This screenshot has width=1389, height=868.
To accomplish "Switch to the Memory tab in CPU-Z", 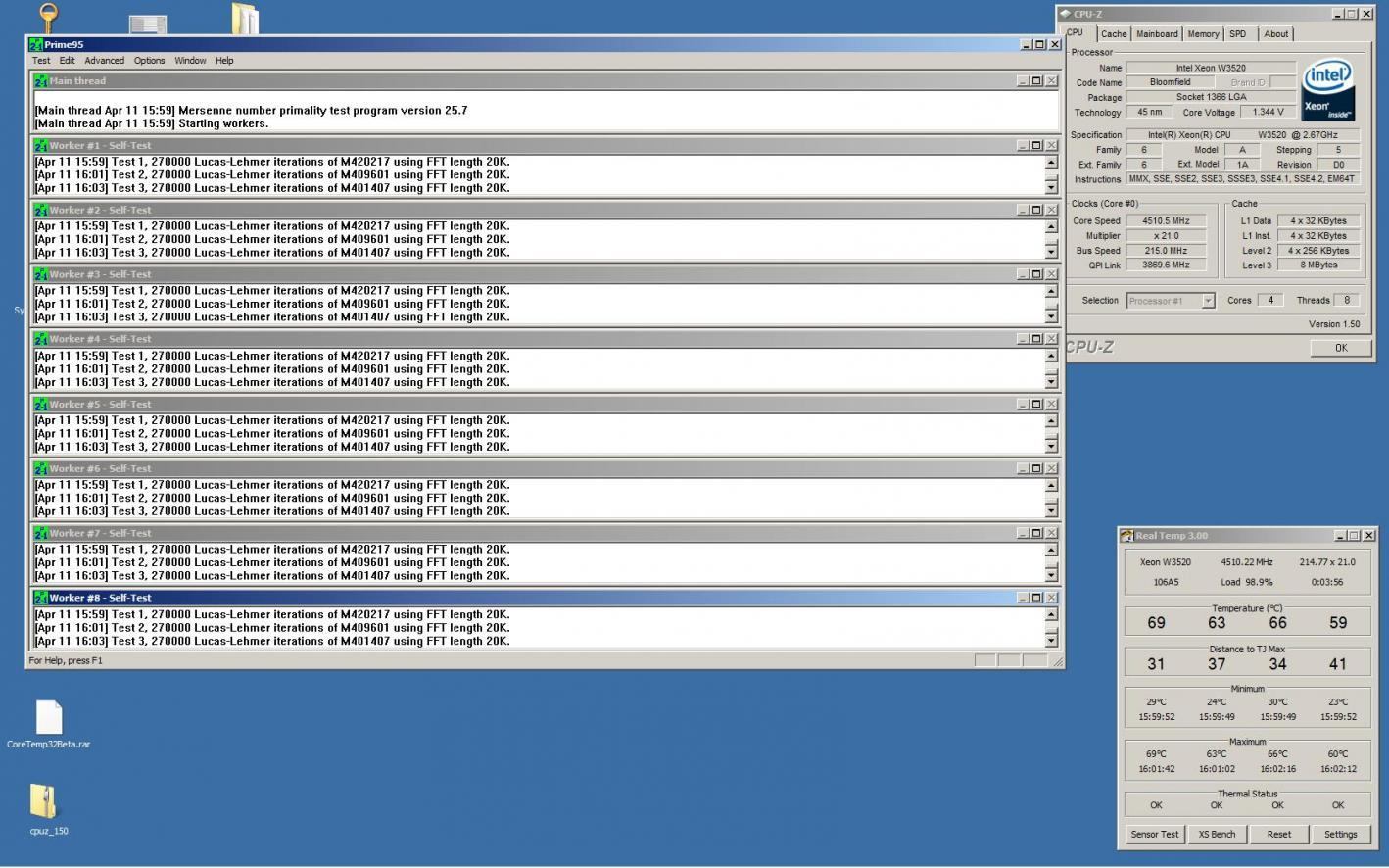I will tap(1203, 34).
